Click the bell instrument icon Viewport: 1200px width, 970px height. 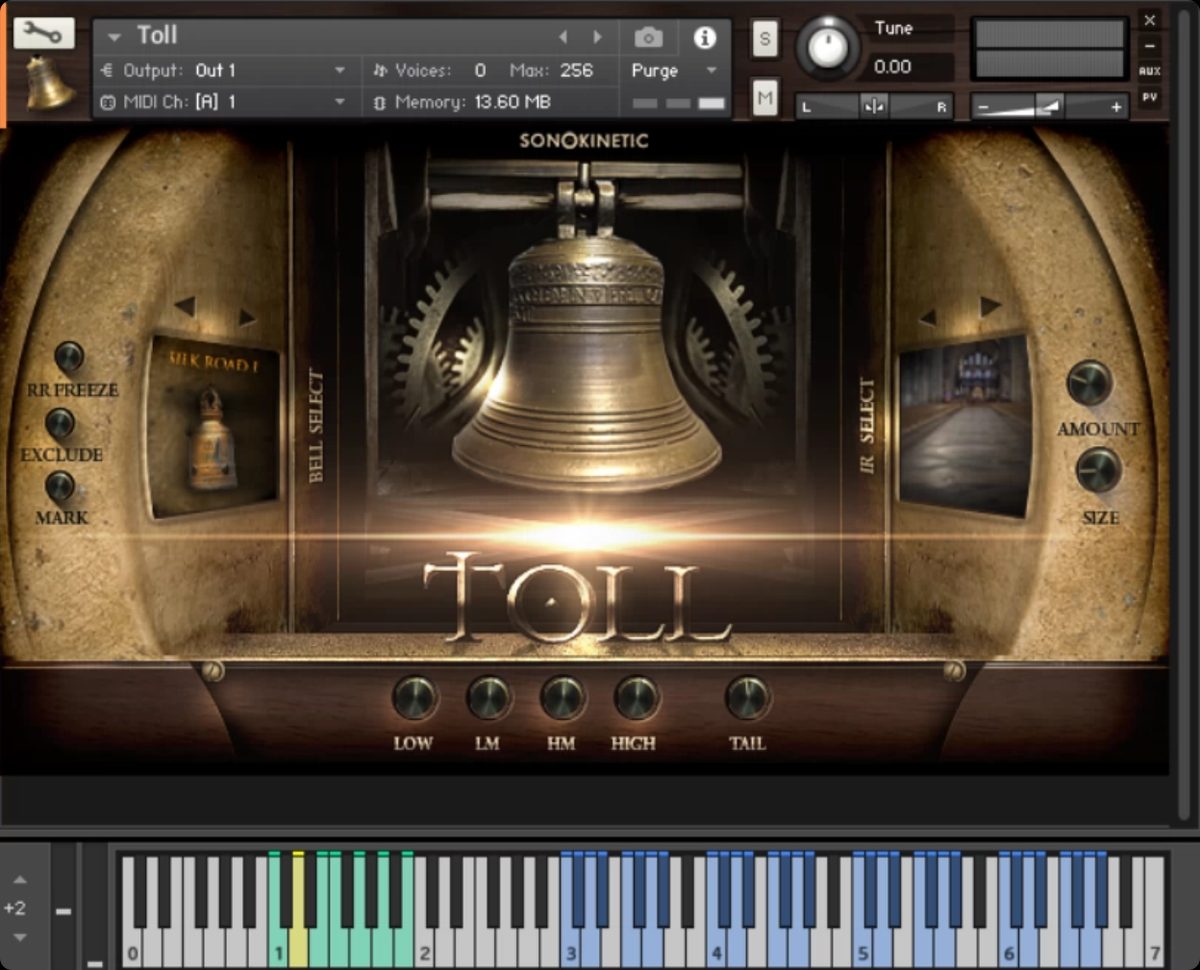[48, 84]
